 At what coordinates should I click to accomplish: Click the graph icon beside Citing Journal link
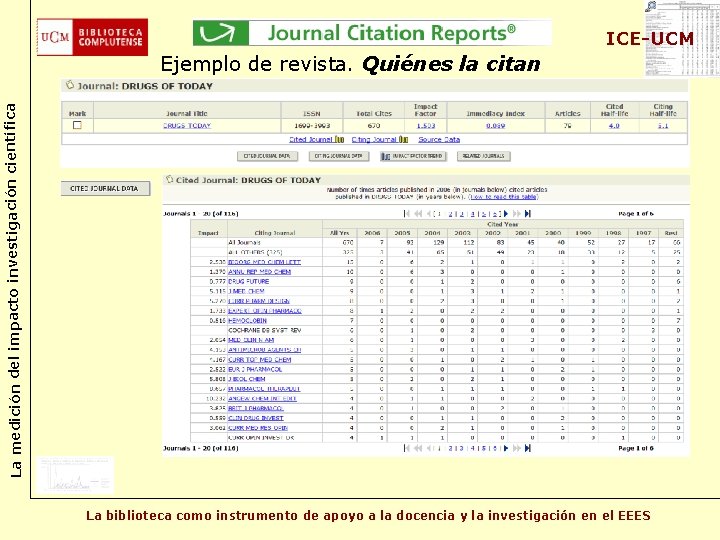tap(403, 139)
